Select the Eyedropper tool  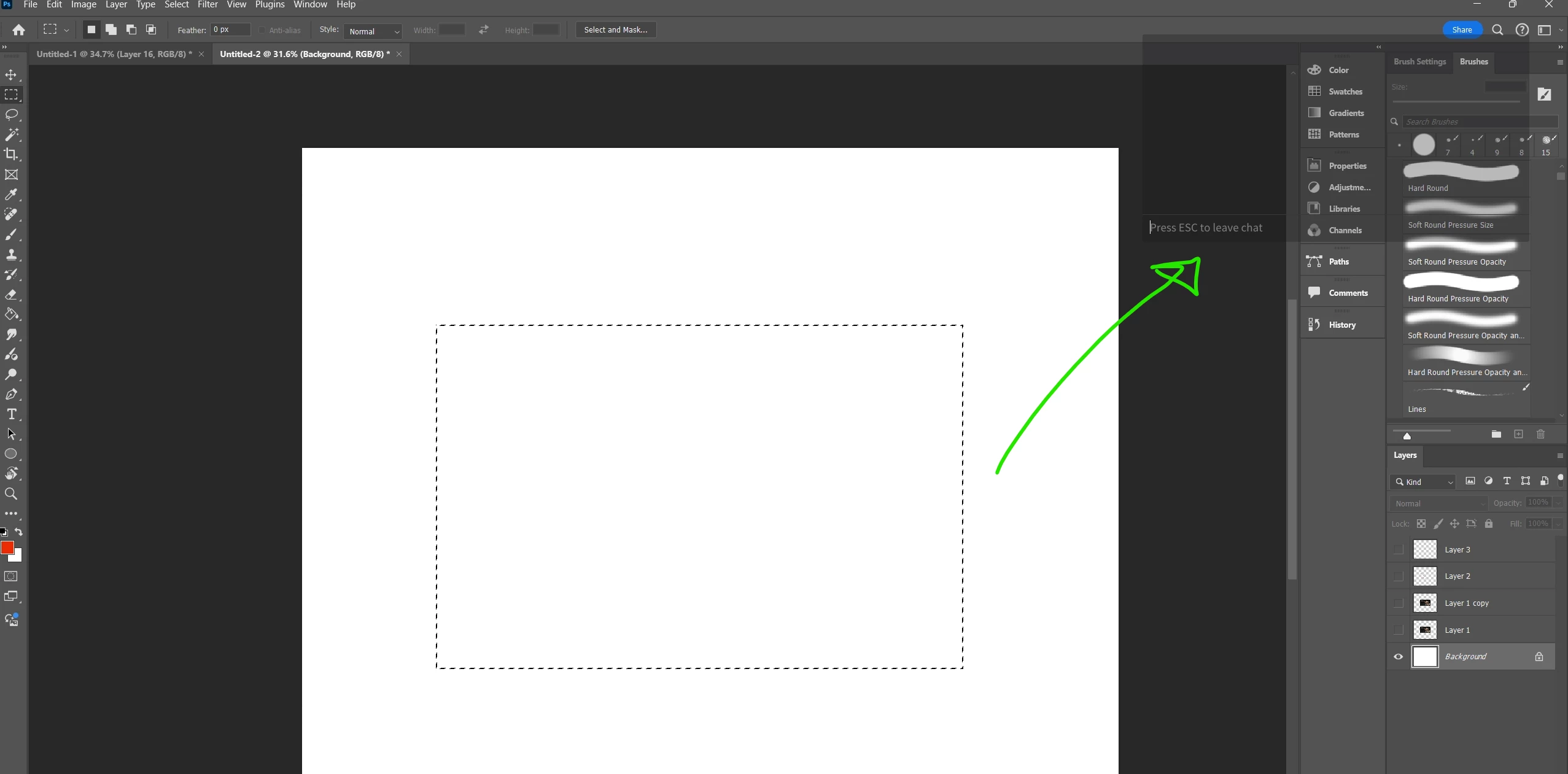11,195
